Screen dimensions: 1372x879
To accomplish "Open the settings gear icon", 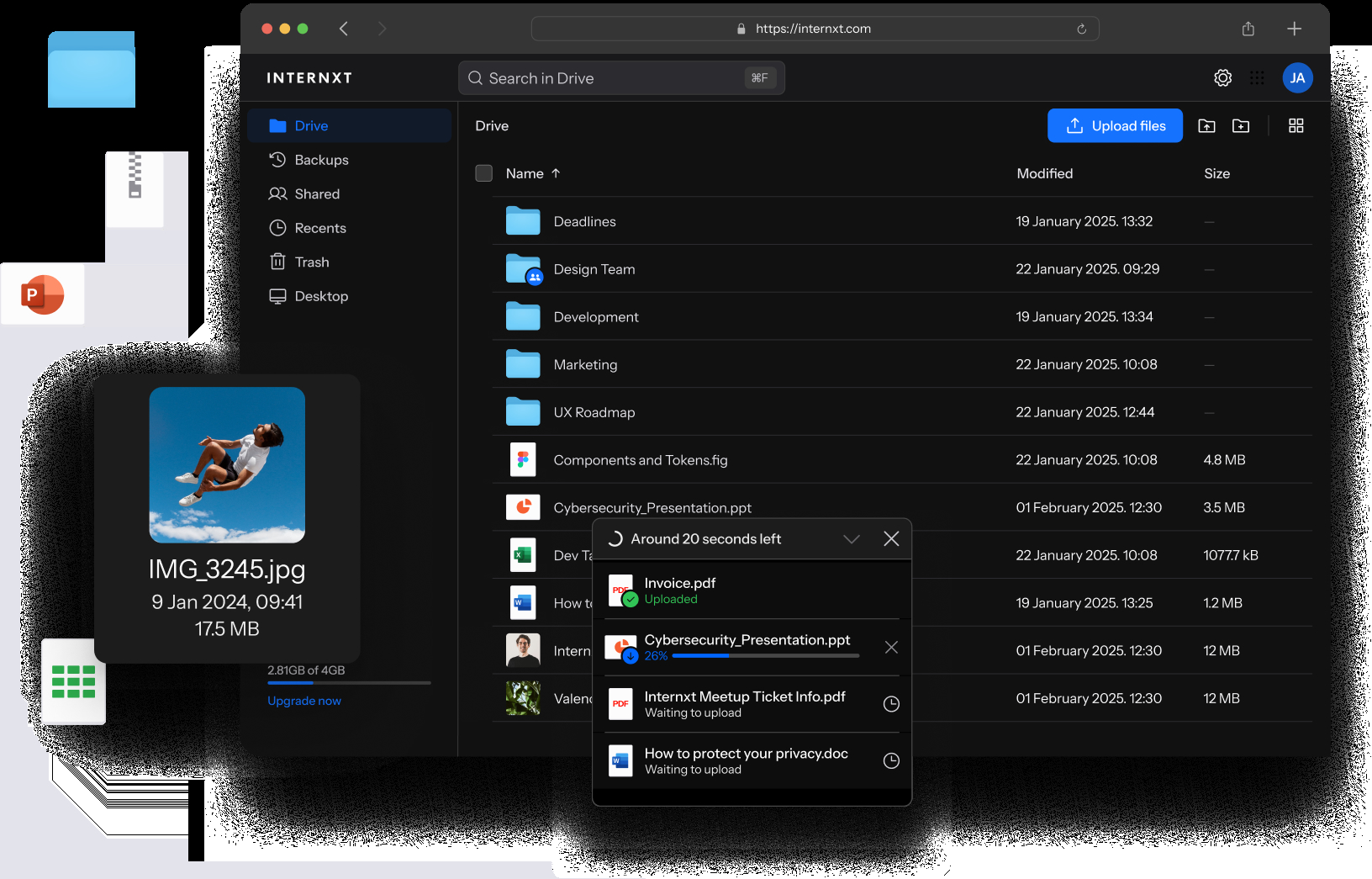I will click(1223, 77).
